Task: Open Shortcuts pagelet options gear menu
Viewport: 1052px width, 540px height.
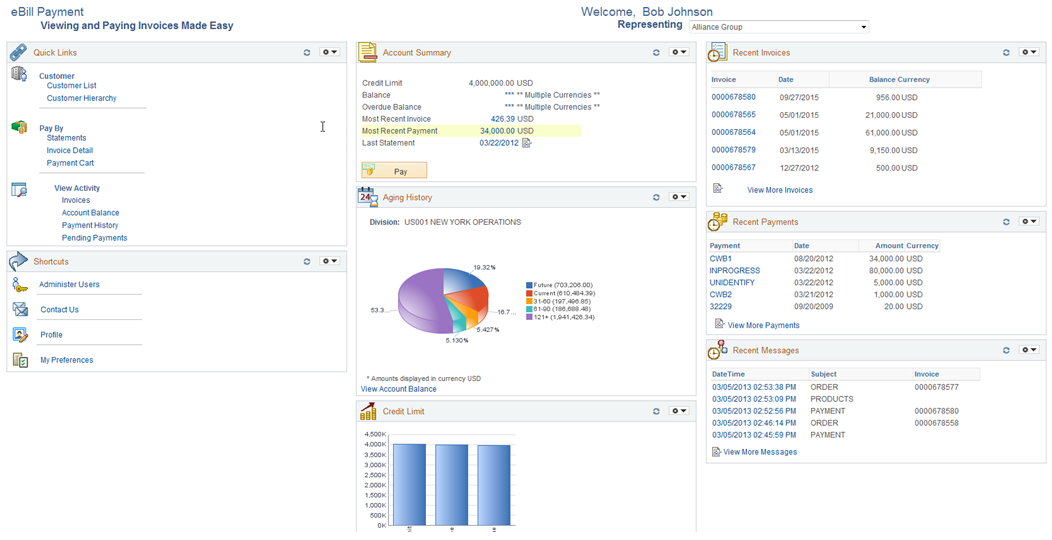Action: [329, 262]
